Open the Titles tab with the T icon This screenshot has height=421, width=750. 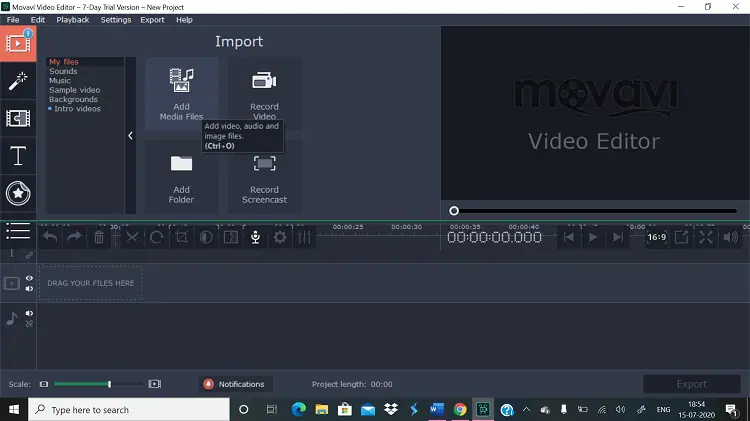click(18, 156)
